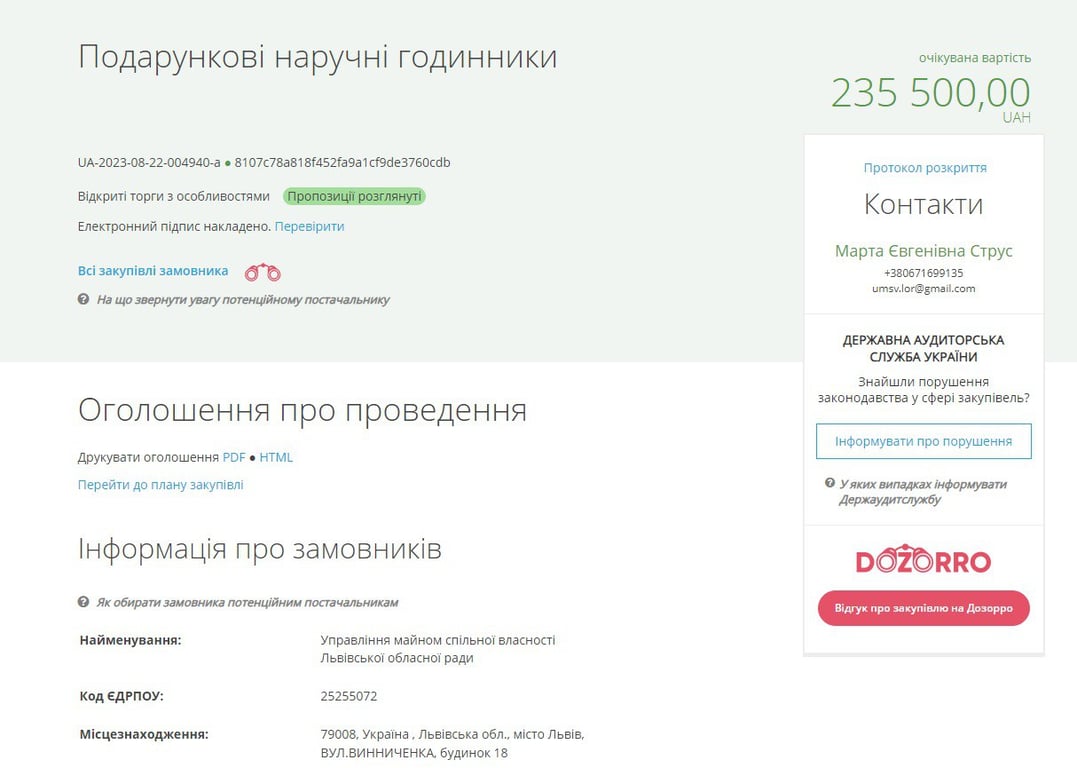Click the email umsv.lor@gmail.com
Screen dimensions: 1077x768
click(x=922, y=288)
